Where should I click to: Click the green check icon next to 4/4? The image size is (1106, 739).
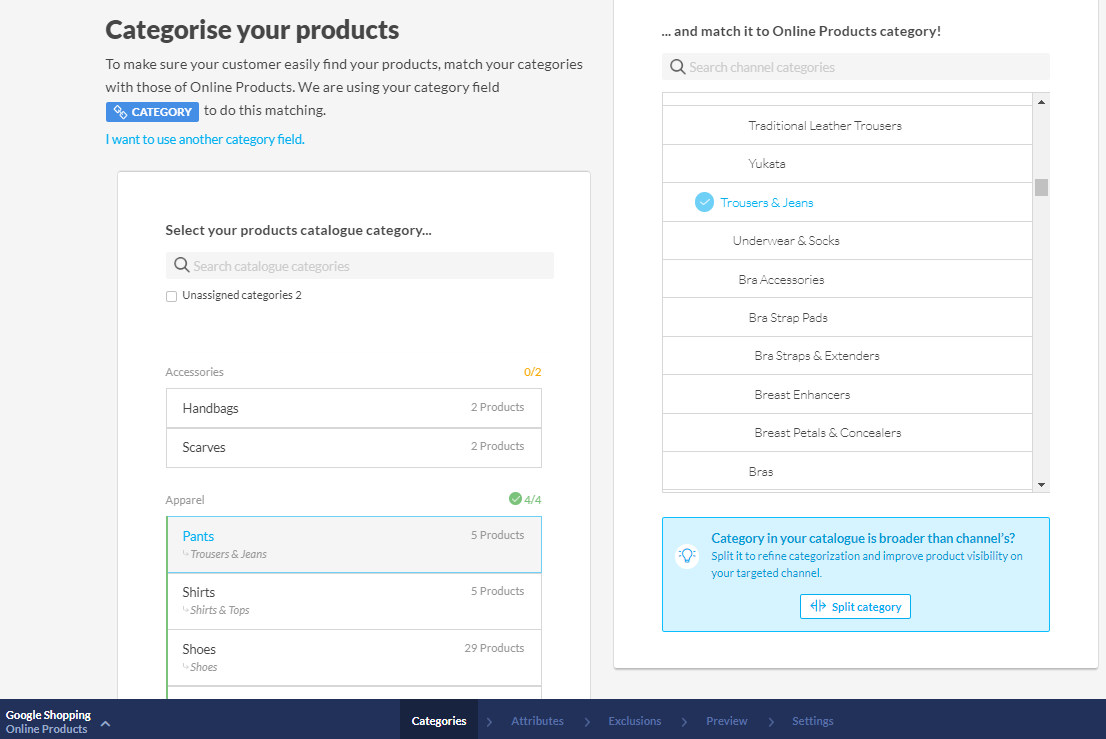click(x=515, y=499)
